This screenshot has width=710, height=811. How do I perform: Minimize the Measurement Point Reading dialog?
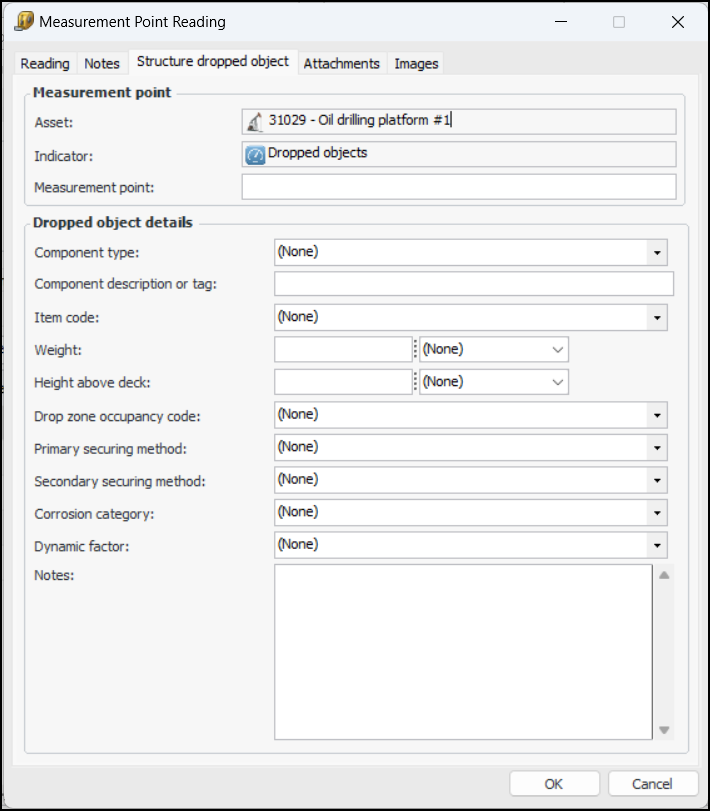[564, 22]
